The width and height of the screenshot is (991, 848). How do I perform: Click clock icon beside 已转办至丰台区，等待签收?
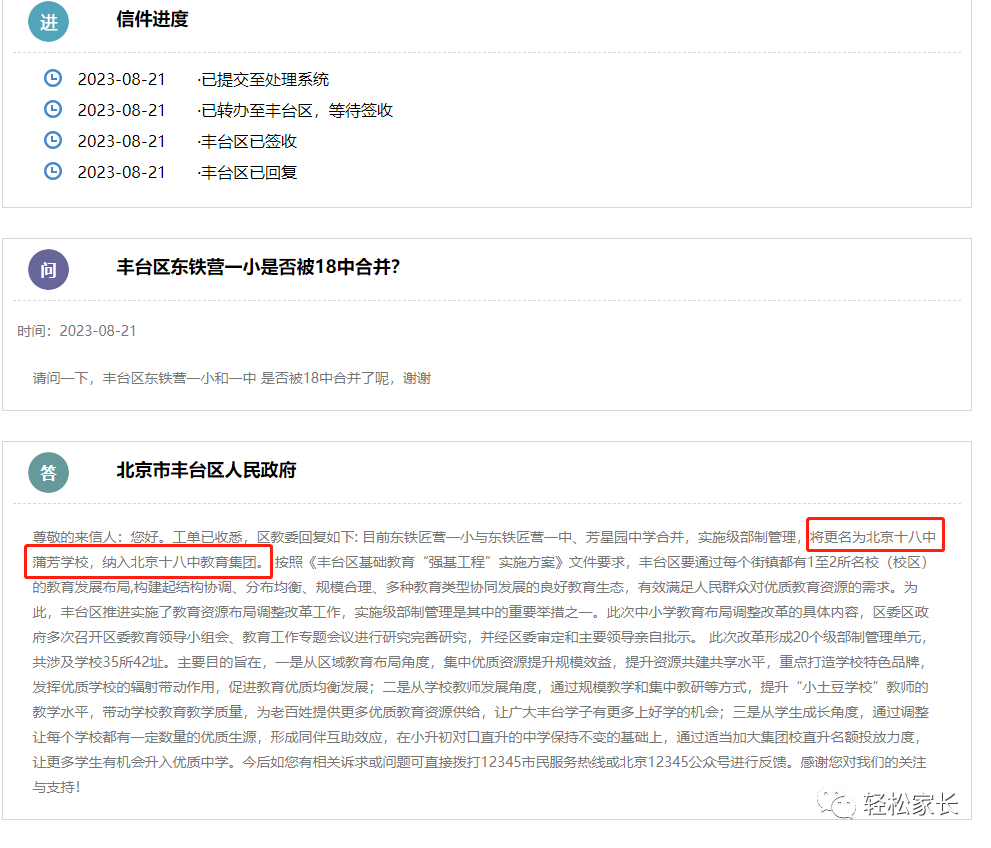(53, 109)
